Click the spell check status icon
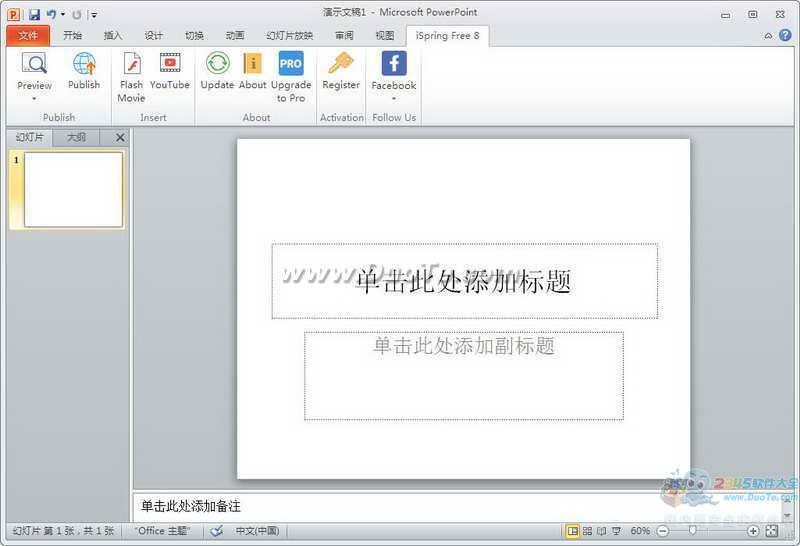The height and width of the screenshot is (546, 800). tap(217, 531)
